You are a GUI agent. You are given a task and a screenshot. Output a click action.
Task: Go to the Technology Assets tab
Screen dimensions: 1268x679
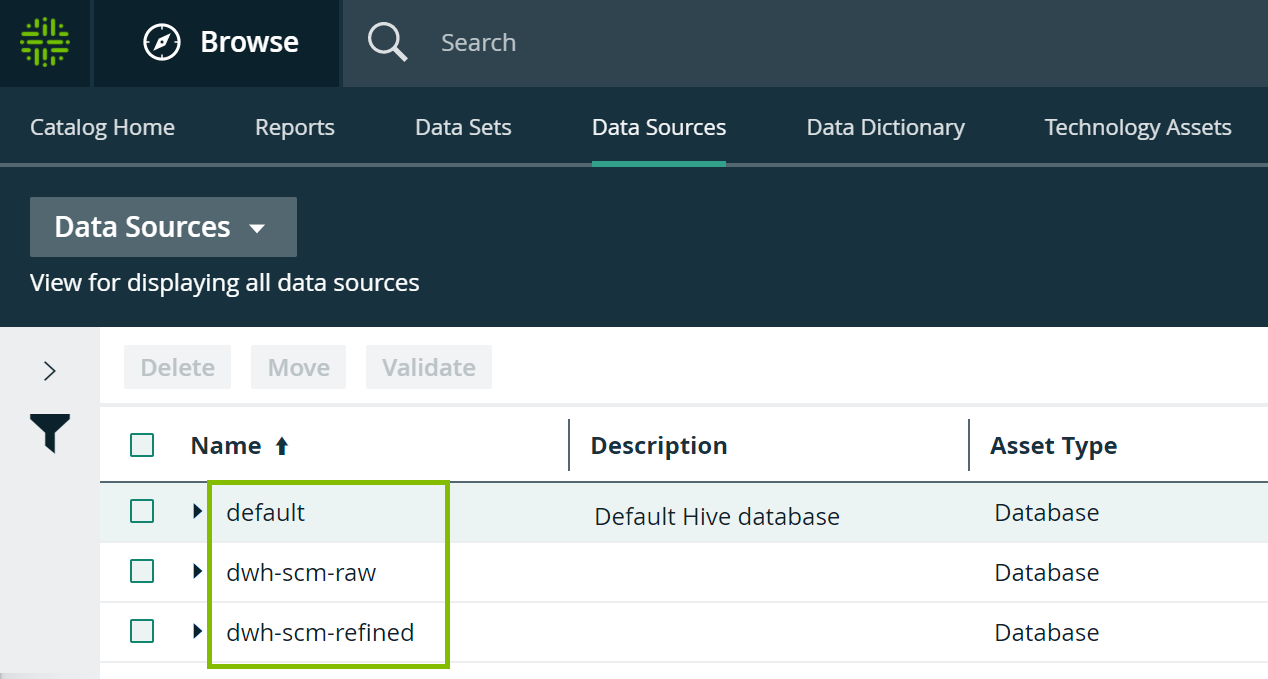click(x=1137, y=127)
